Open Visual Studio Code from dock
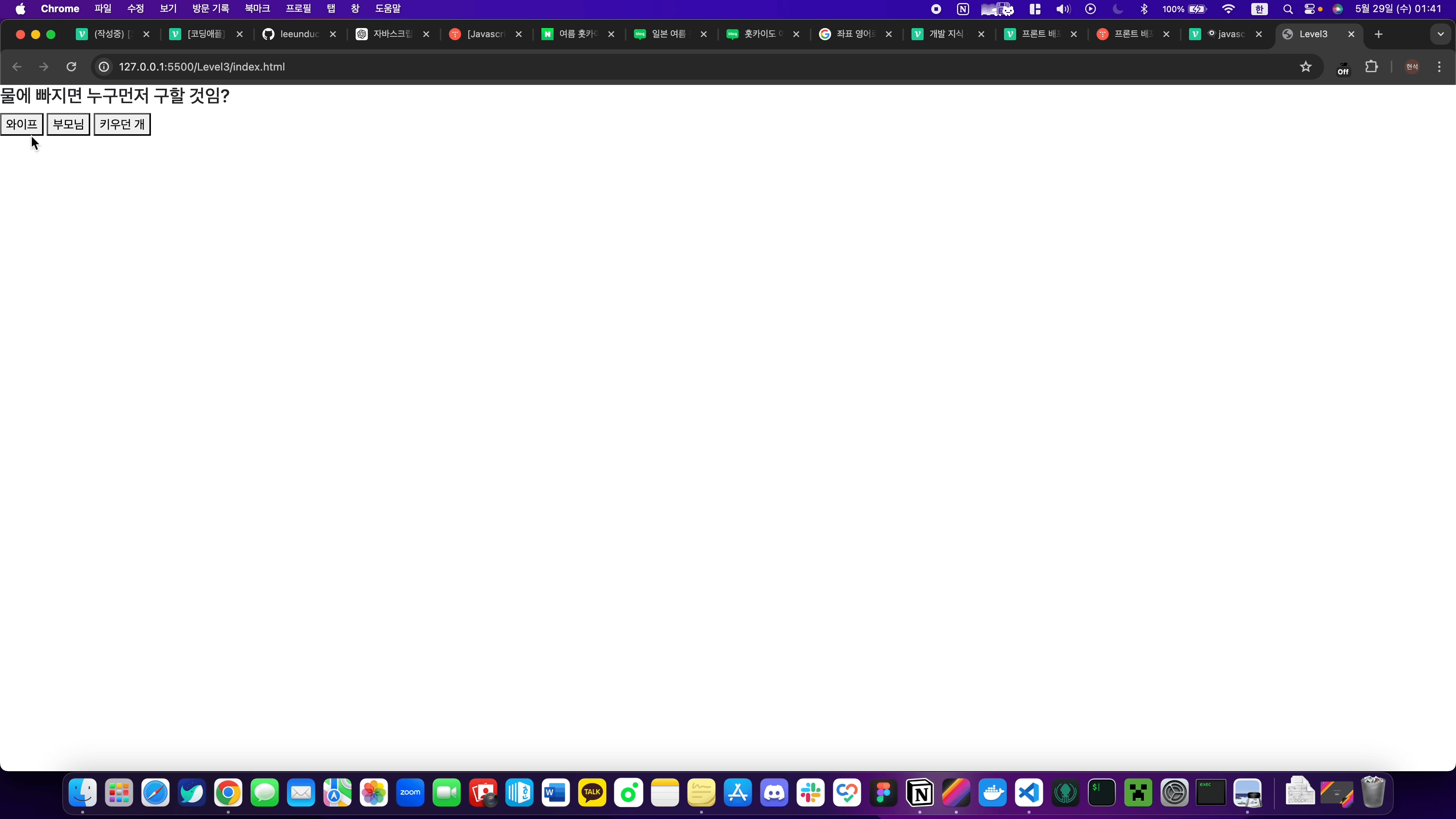This screenshot has width=1456, height=819. (1029, 792)
